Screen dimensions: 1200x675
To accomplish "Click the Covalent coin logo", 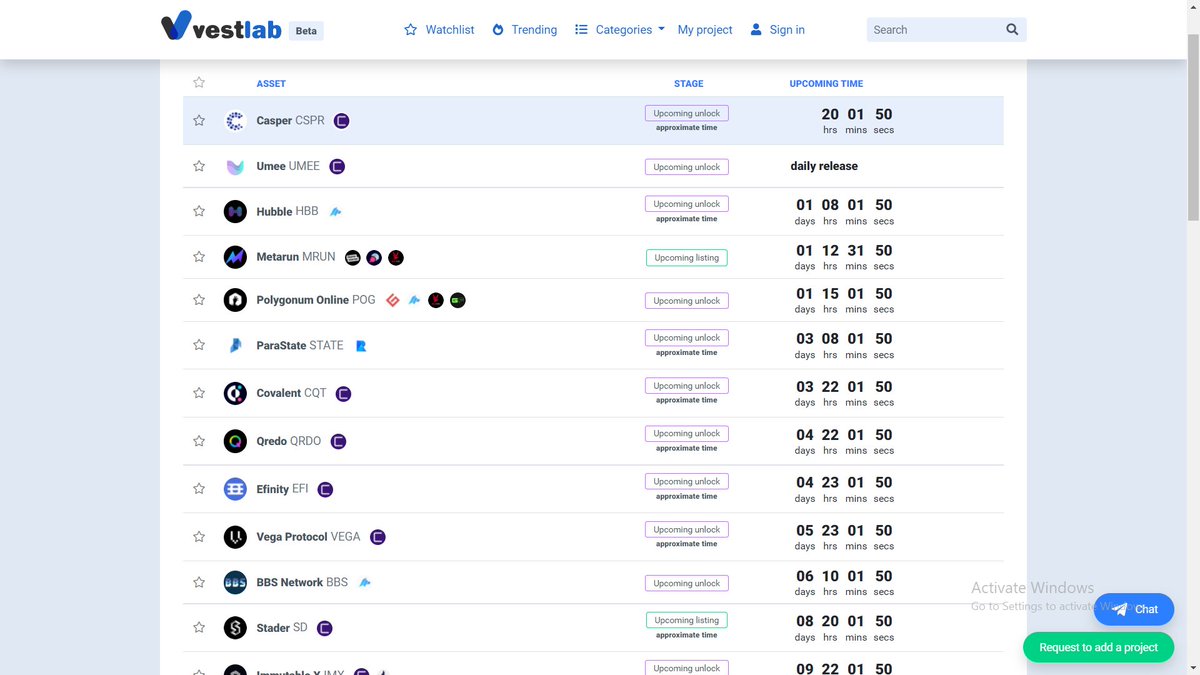I will coord(235,393).
